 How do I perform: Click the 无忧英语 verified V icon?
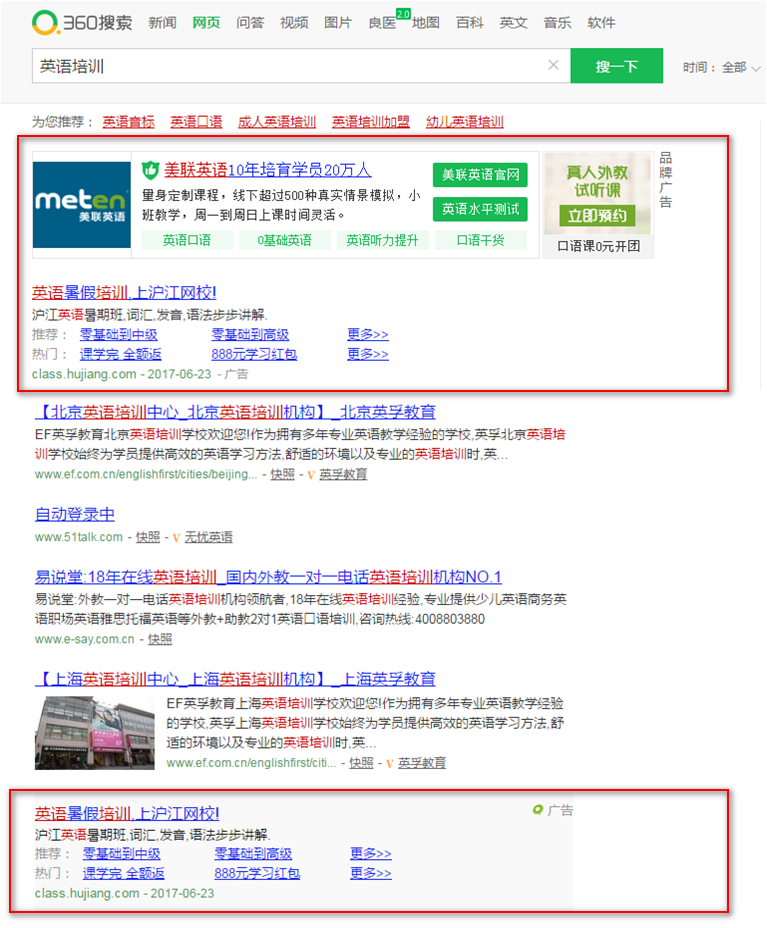[176, 537]
